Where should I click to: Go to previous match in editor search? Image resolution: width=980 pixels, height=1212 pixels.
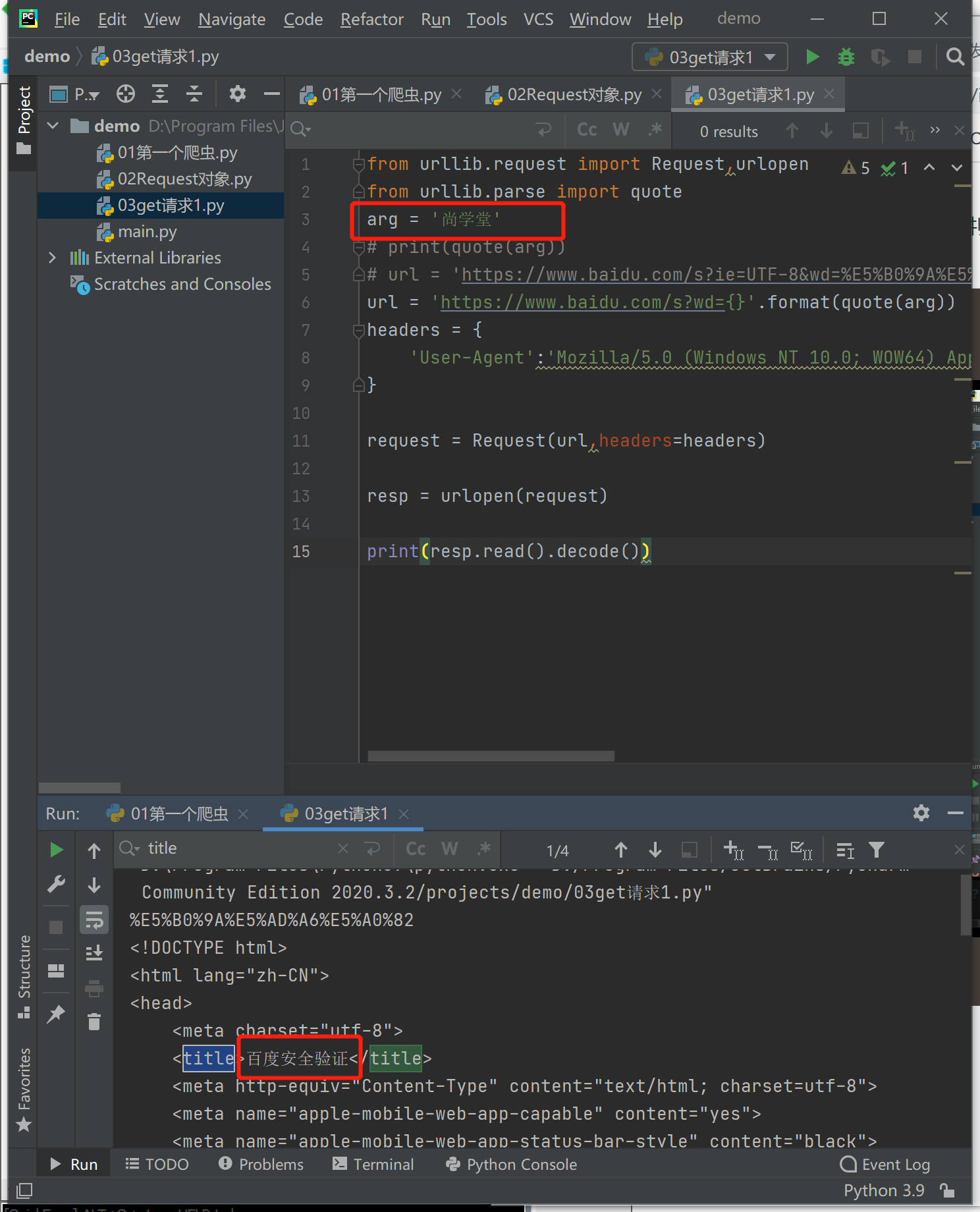(792, 131)
